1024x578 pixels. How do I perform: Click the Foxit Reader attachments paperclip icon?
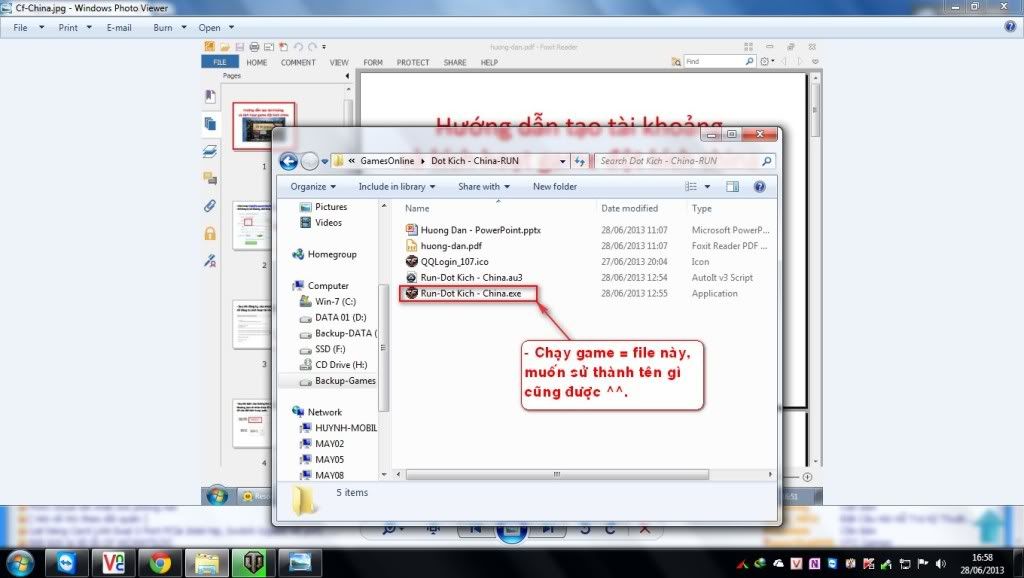click(x=210, y=206)
